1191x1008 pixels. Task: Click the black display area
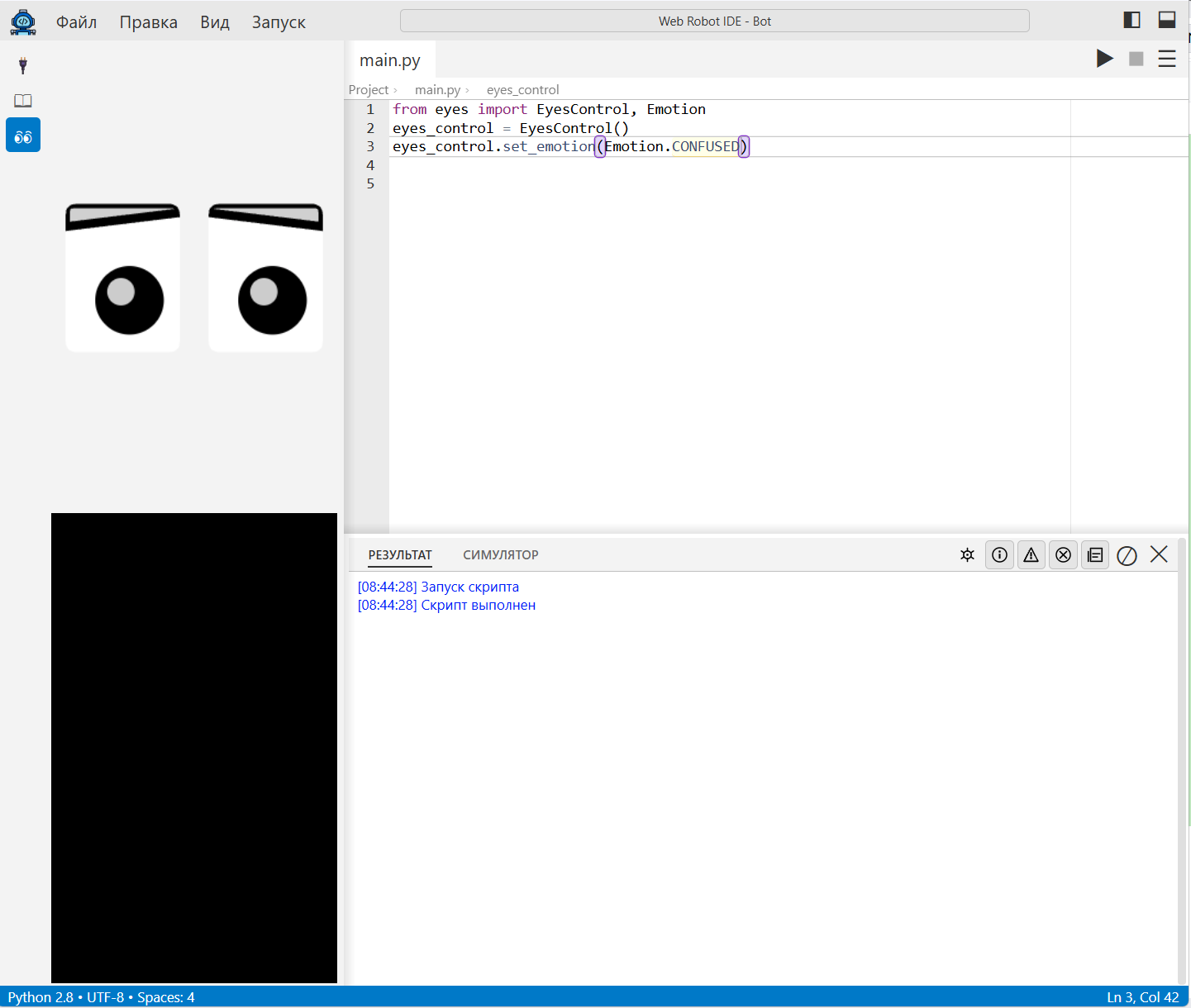pyautogui.click(x=194, y=748)
